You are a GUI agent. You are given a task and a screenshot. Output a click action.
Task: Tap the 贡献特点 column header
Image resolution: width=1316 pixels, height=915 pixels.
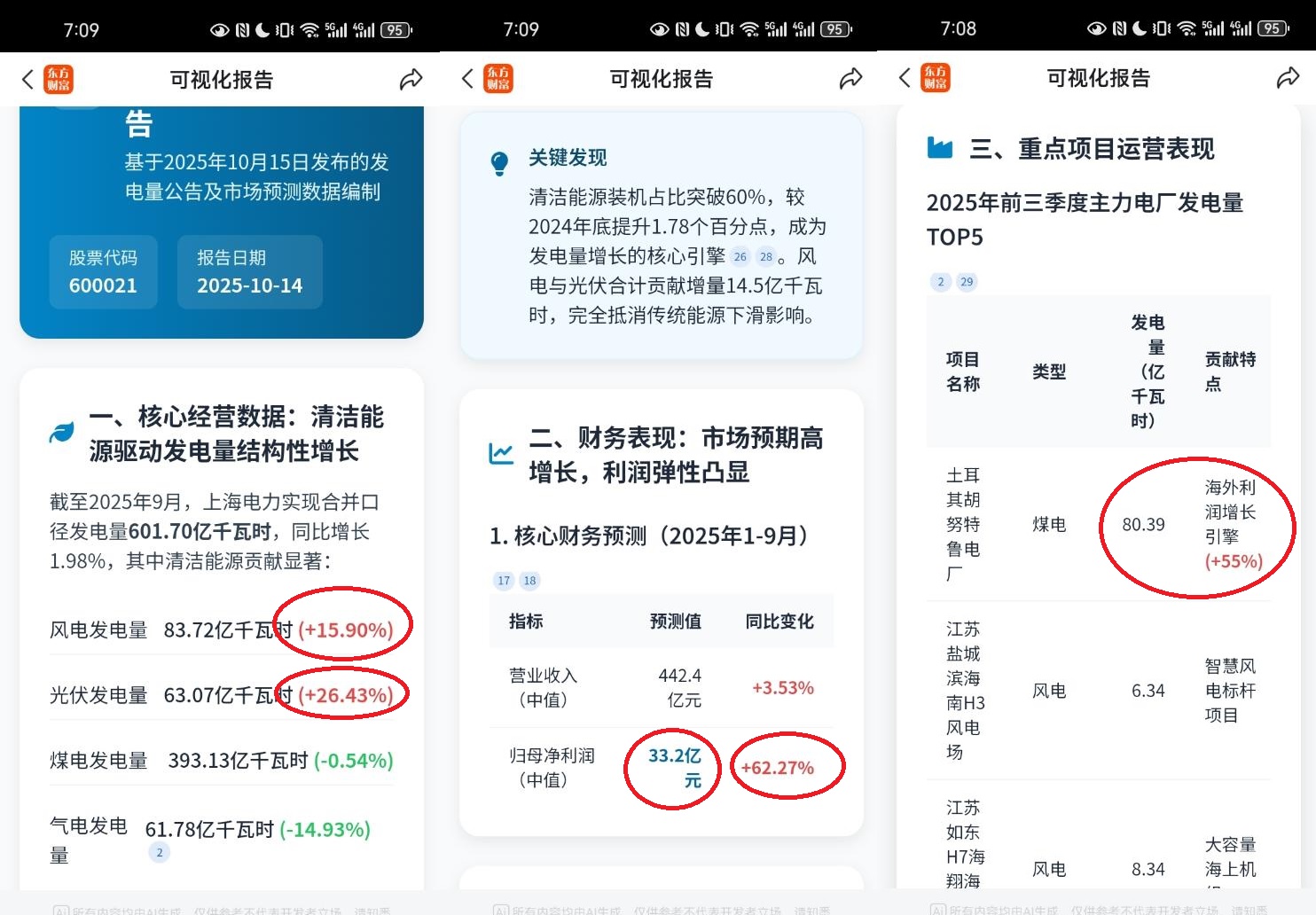click(x=1230, y=371)
